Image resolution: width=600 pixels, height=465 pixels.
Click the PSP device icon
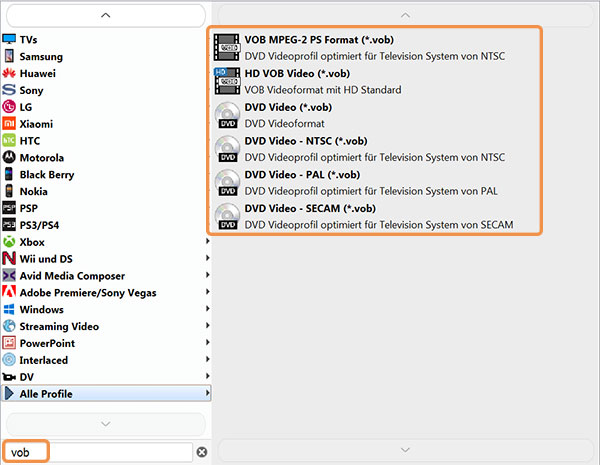point(9,208)
